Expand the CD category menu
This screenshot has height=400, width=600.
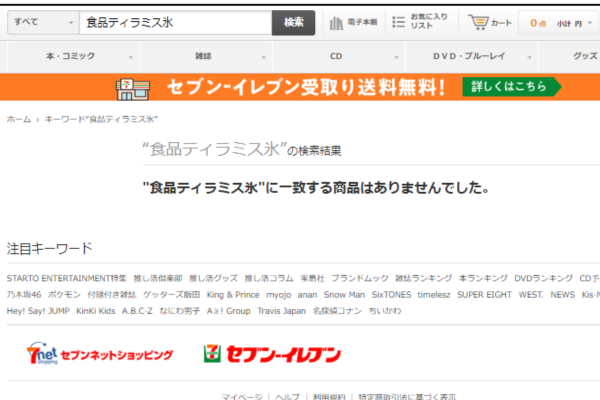tap(339, 56)
